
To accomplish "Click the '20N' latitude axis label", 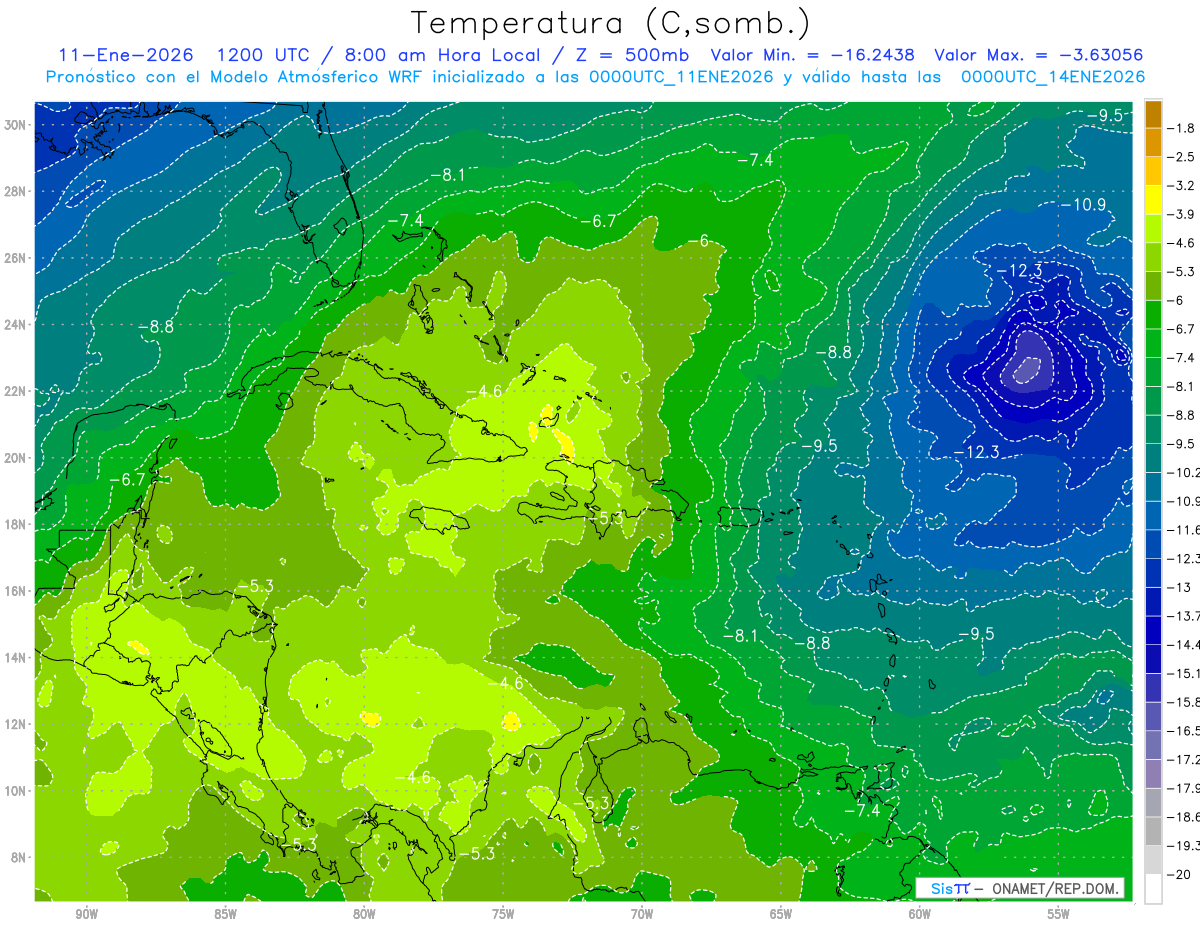I will point(17,458).
